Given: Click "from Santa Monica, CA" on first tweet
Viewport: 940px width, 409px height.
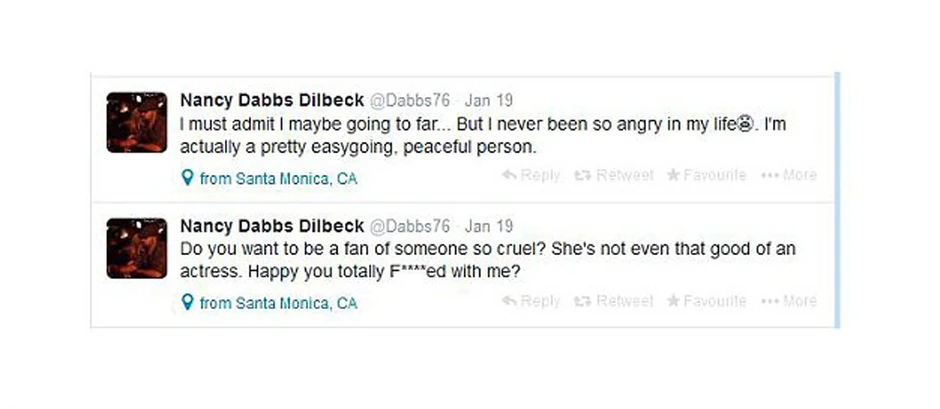Looking at the screenshot, I should (277, 179).
